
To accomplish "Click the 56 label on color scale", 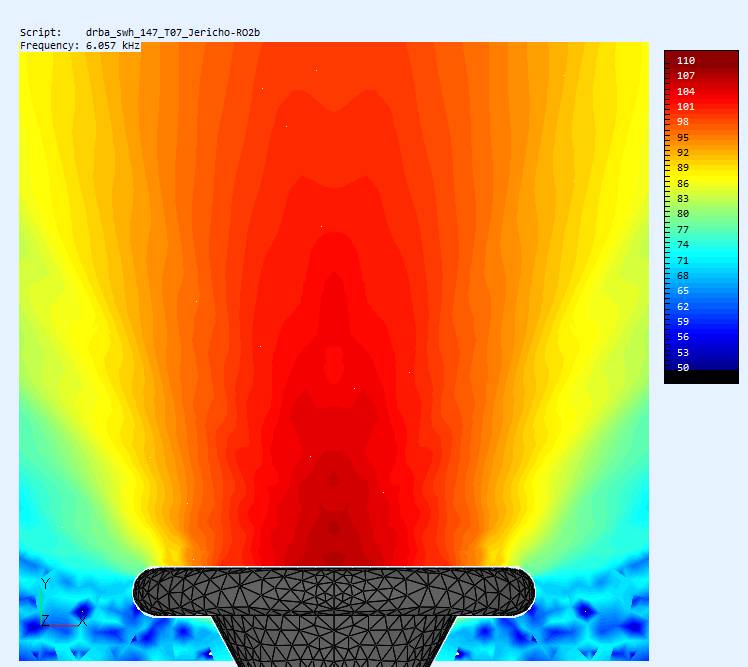I will 683,337.
